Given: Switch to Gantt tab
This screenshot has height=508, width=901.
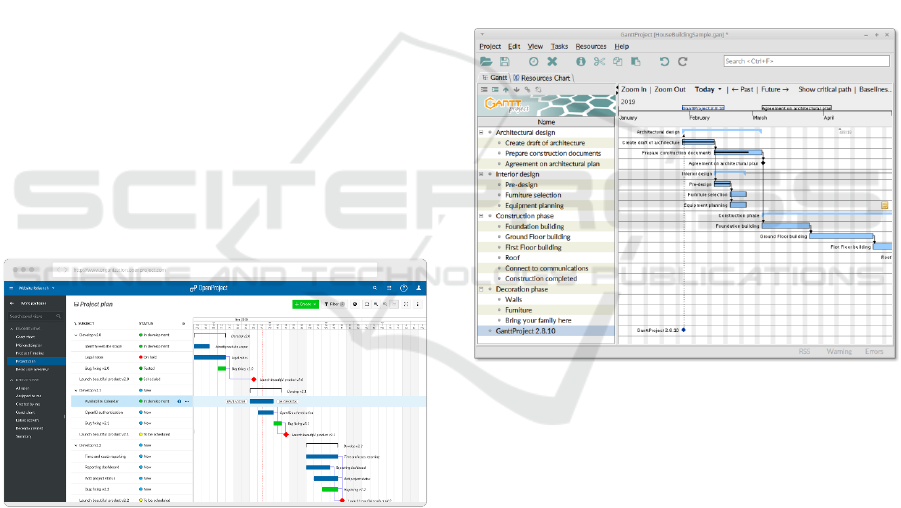Looking at the screenshot, I should coord(495,78).
